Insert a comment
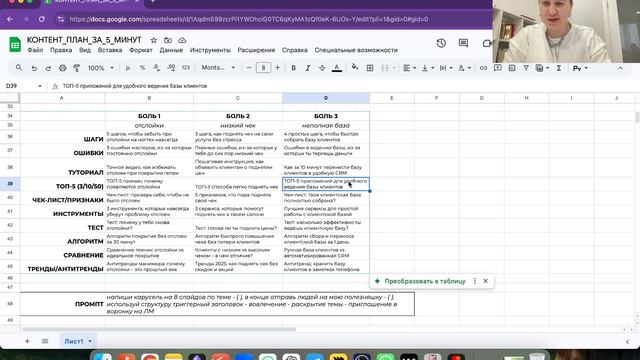Viewport: 640px width, 360px height. click(x=498, y=68)
